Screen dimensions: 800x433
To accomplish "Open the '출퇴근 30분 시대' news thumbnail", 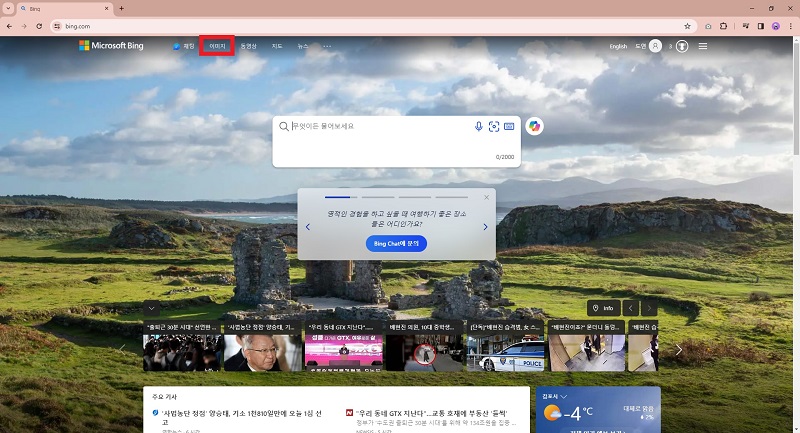I will pos(182,346).
